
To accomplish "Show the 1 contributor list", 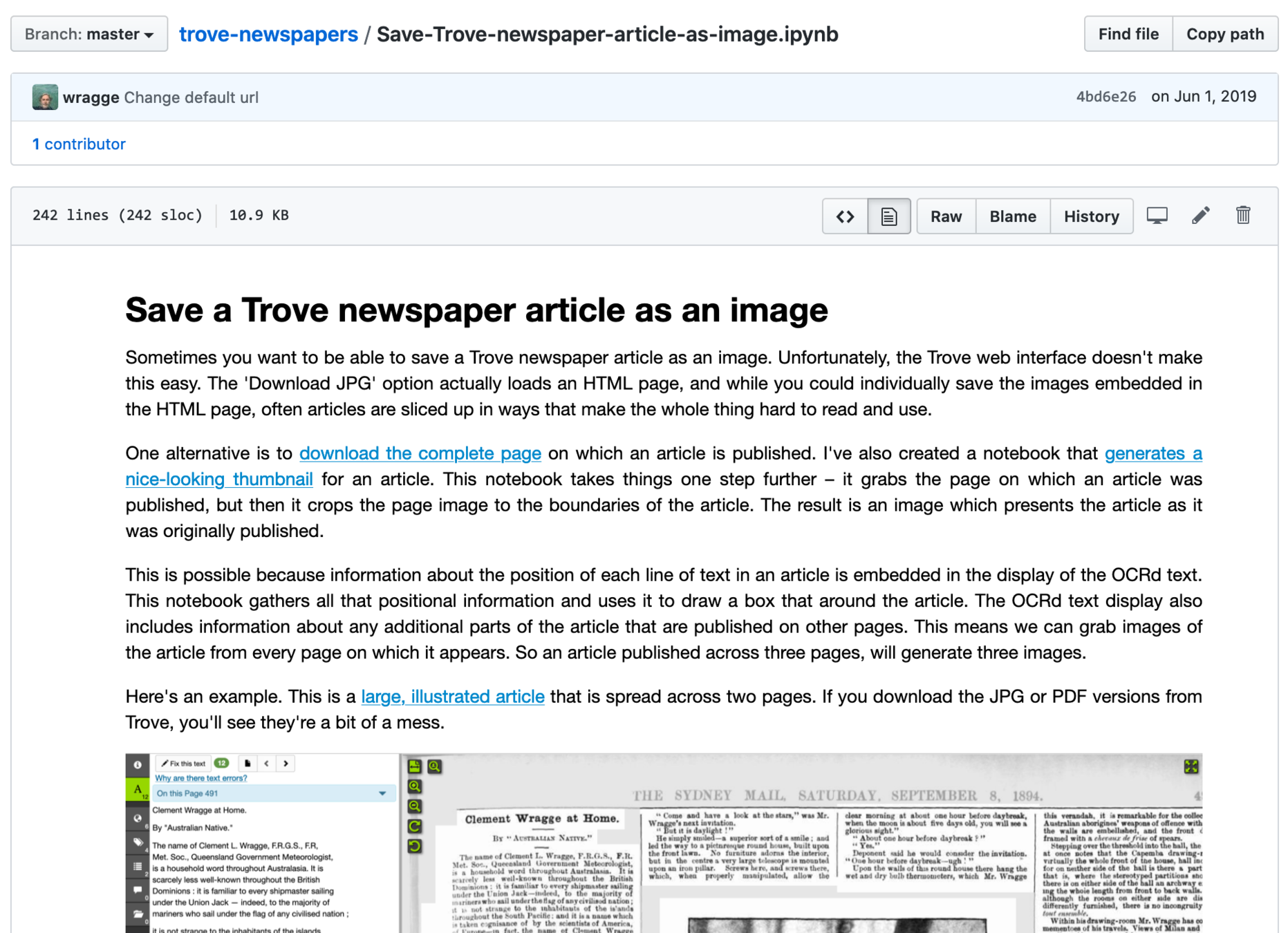I will 79,144.
